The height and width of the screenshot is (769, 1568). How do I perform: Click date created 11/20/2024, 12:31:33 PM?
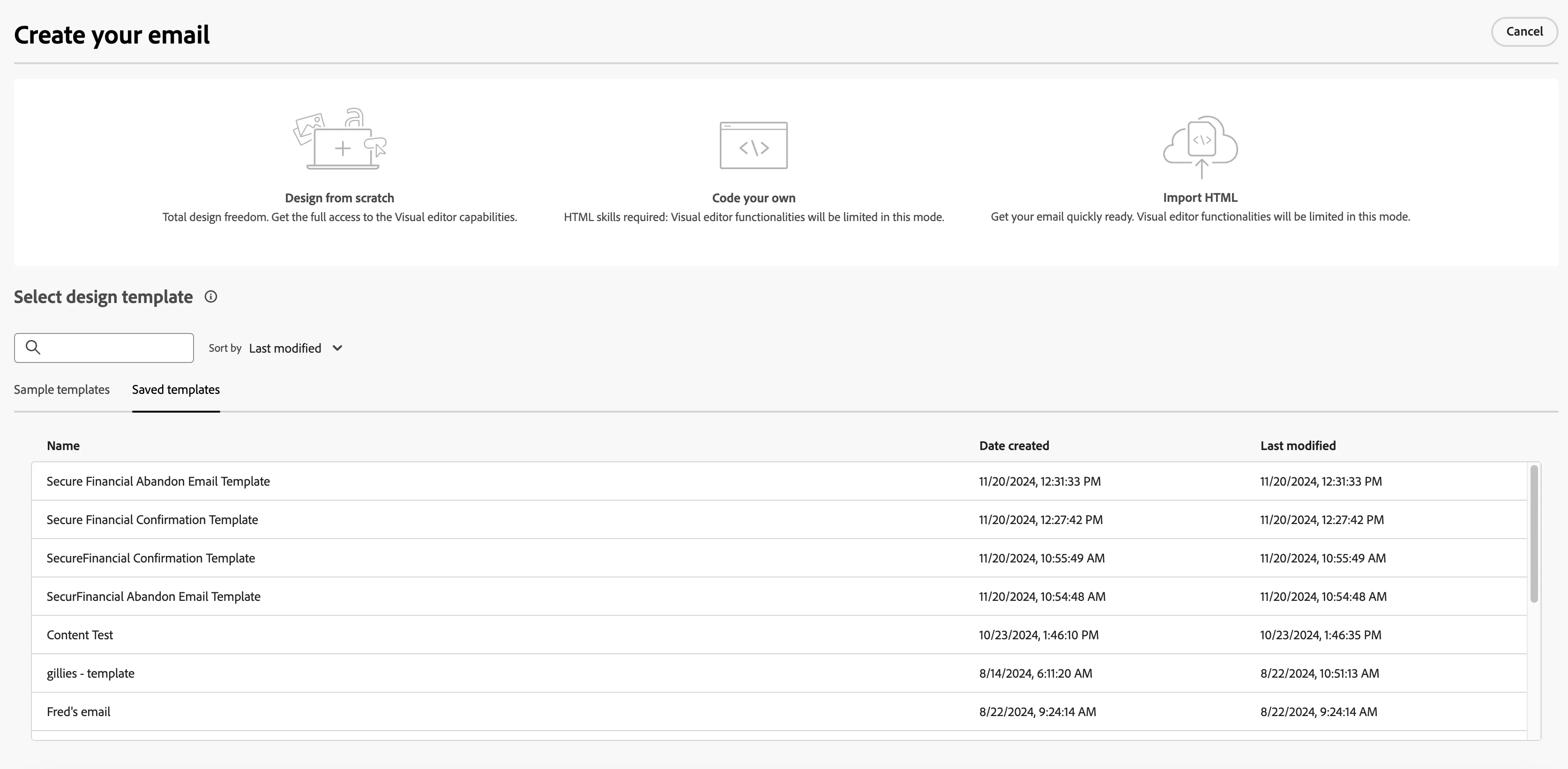[x=1040, y=481]
